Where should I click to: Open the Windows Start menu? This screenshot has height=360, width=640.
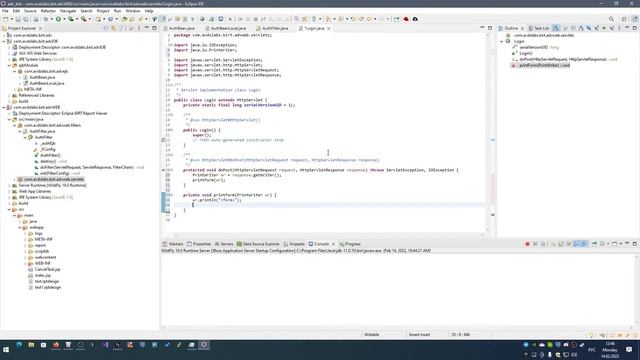pyautogui.click(x=6, y=350)
